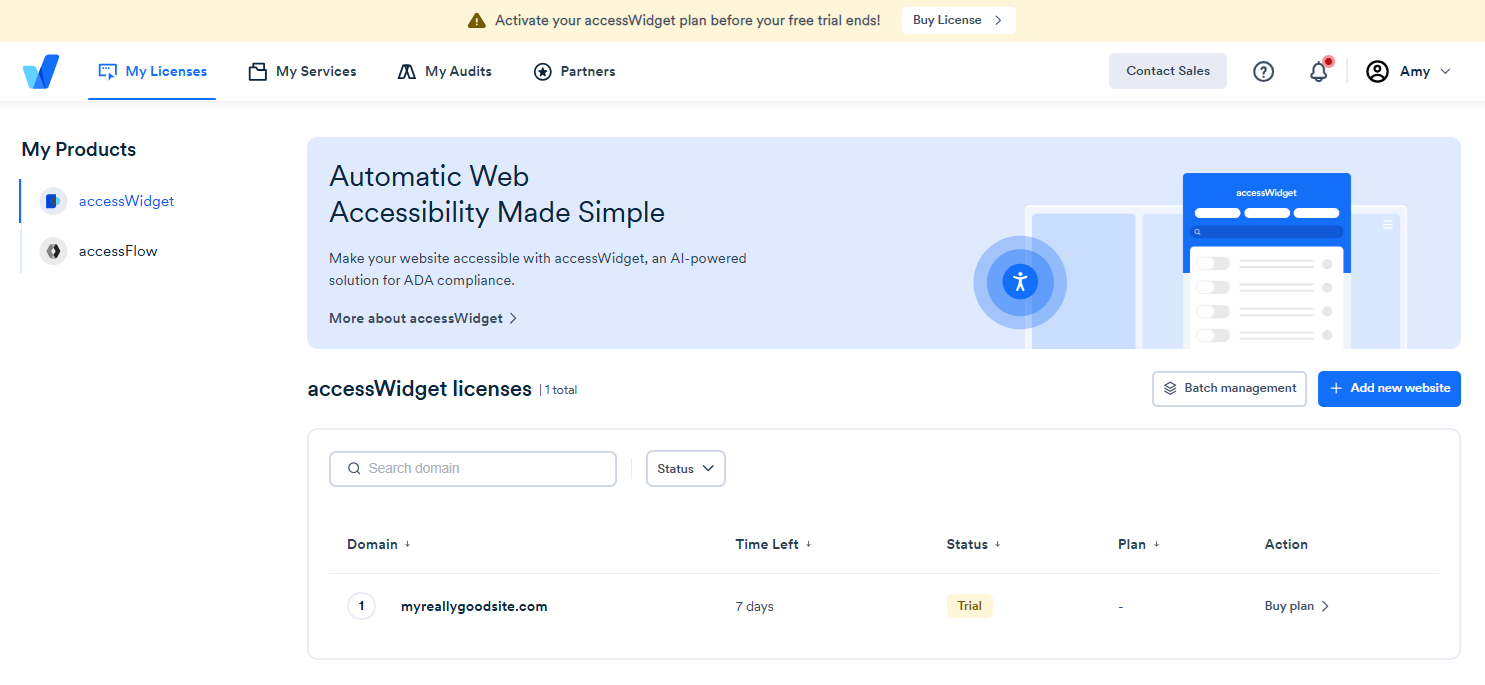Click the accessiBe logo icon
Image resolution: width=1485 pixels, height=685 pixels.
coord(41,72)
